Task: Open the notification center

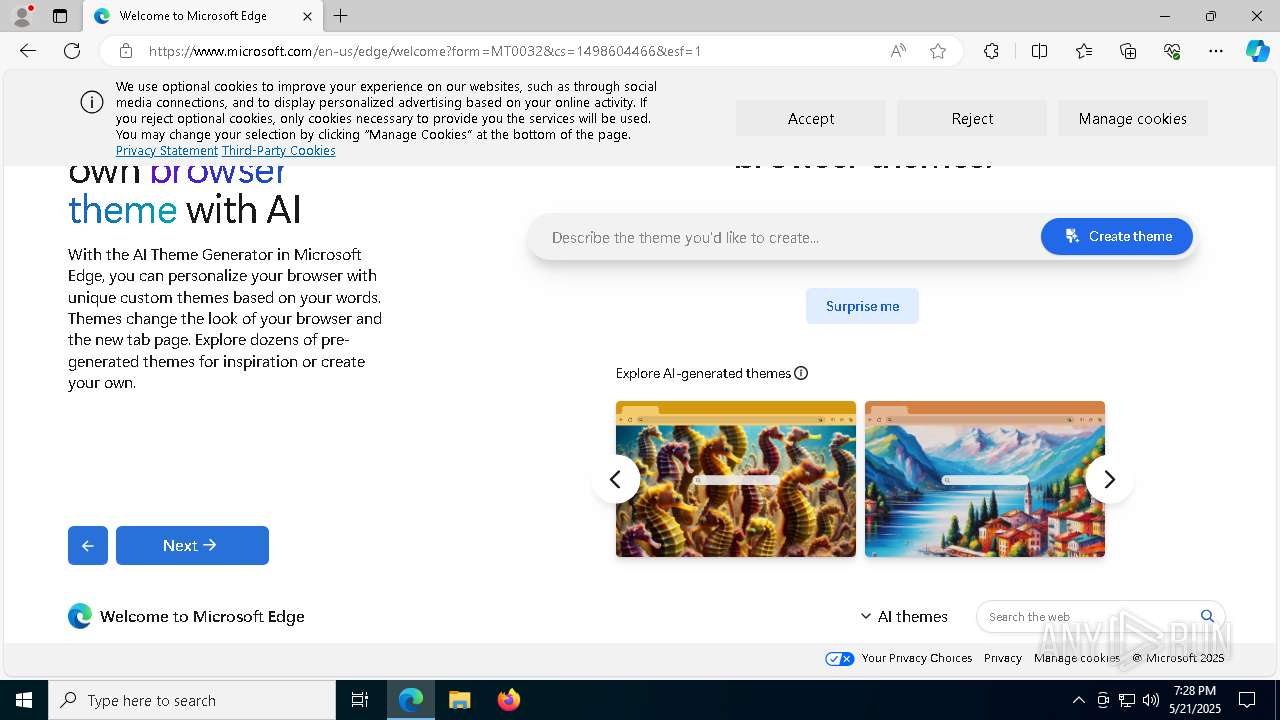Action: (x=1247, y=700)
